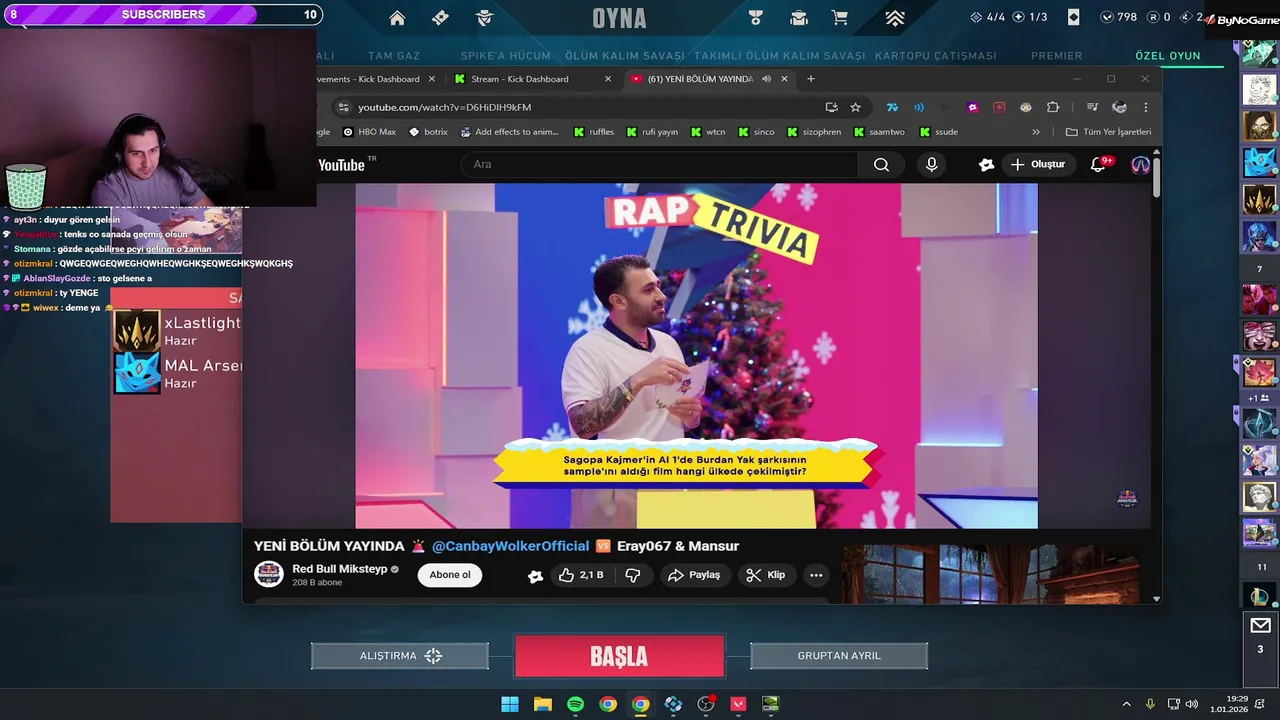
Task: Open YouTube account avatar menu
Action: [1140, 165]
